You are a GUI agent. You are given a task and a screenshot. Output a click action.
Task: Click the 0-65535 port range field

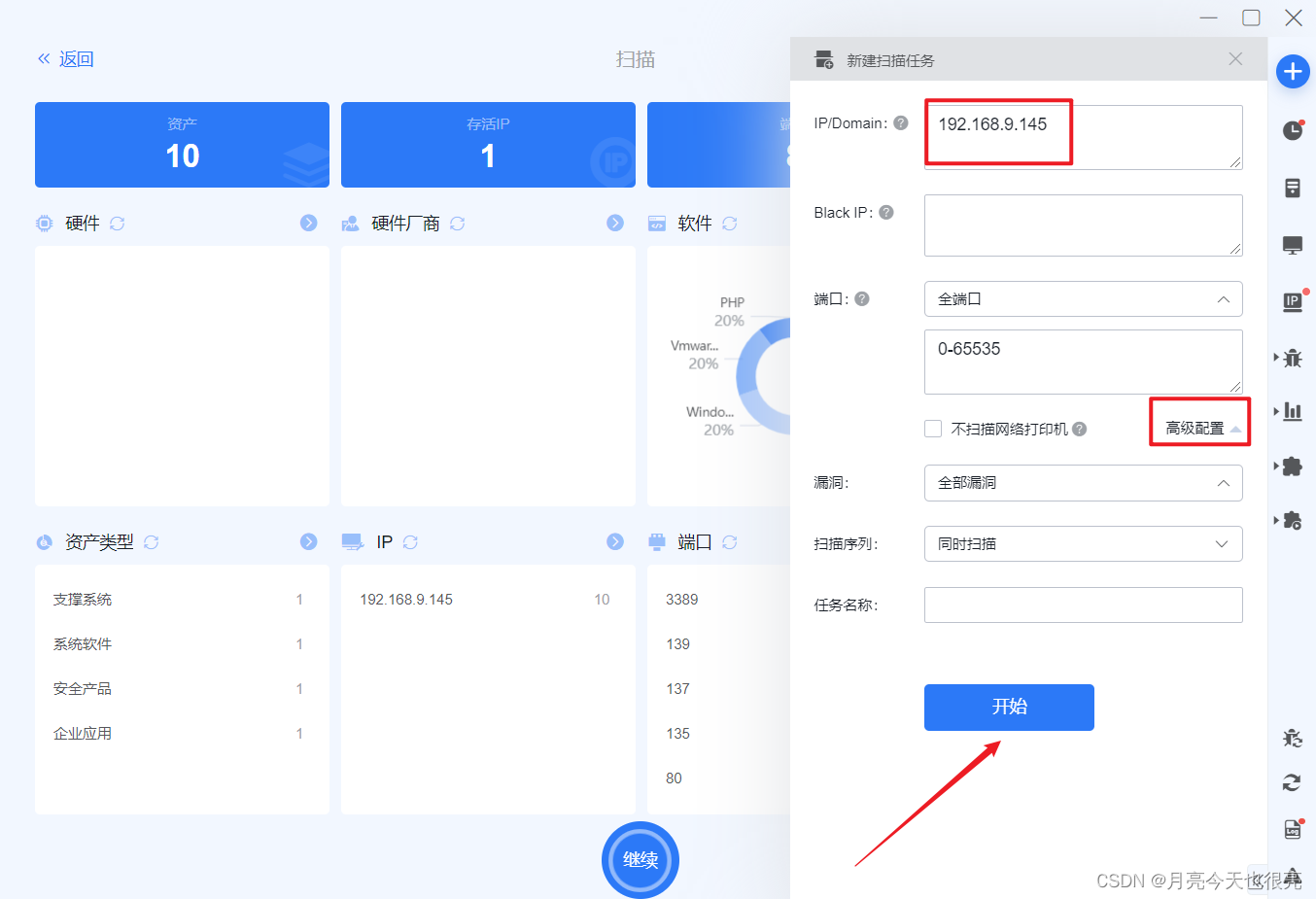click(1084, 362)
